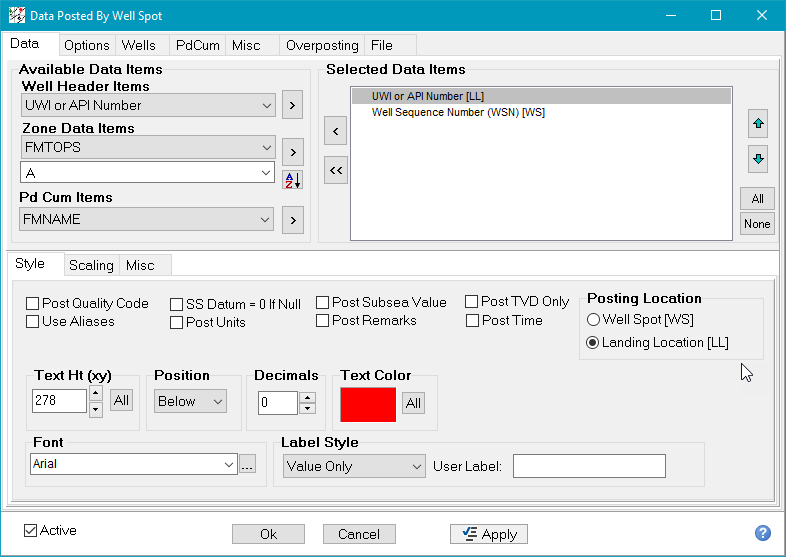Viewport: 786px width, 557px height.
Task: Add Pd Cum item with arrow button
Action: click(292, 219)
